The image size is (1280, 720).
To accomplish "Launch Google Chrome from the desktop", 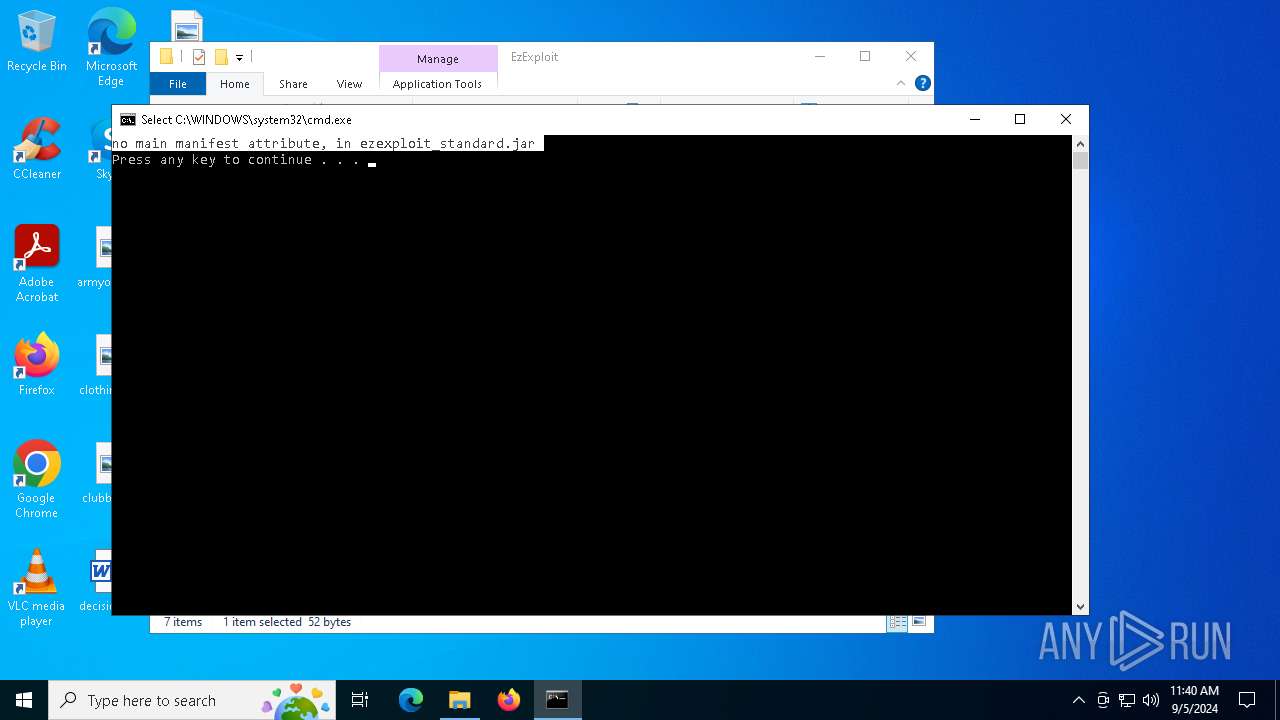I will click(37, 480).
